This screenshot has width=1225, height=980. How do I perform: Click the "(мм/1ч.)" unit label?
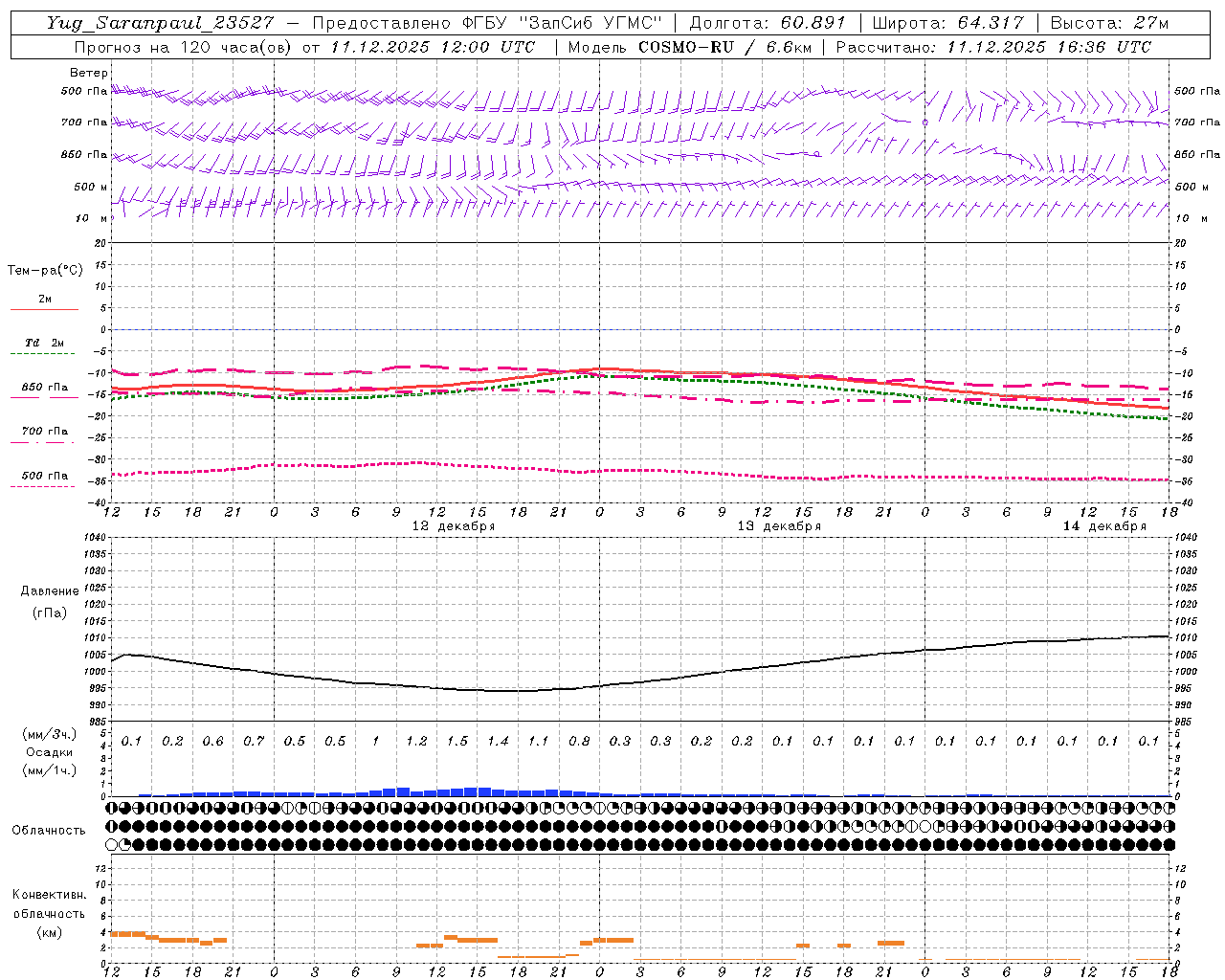(x=50, y=770)
